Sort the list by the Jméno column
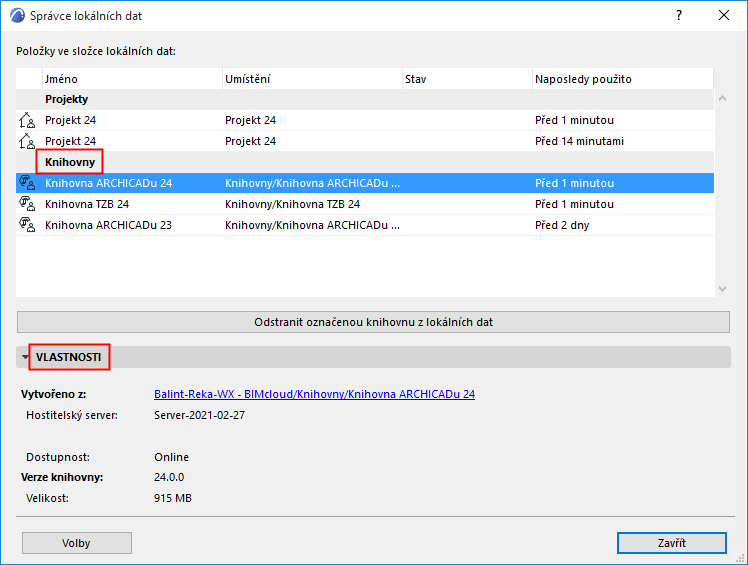Viewport: 748px width, 565px height. point(133,79)
